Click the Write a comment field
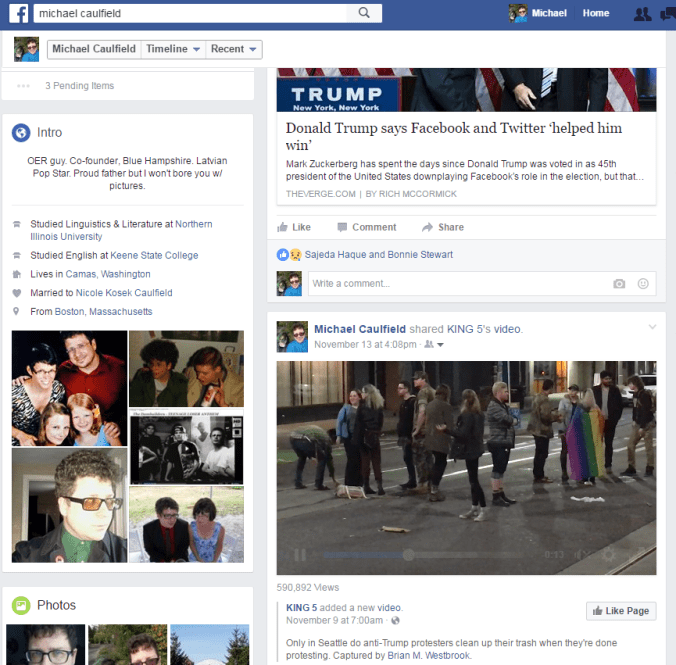676x665 pixels. pos(482,283)
